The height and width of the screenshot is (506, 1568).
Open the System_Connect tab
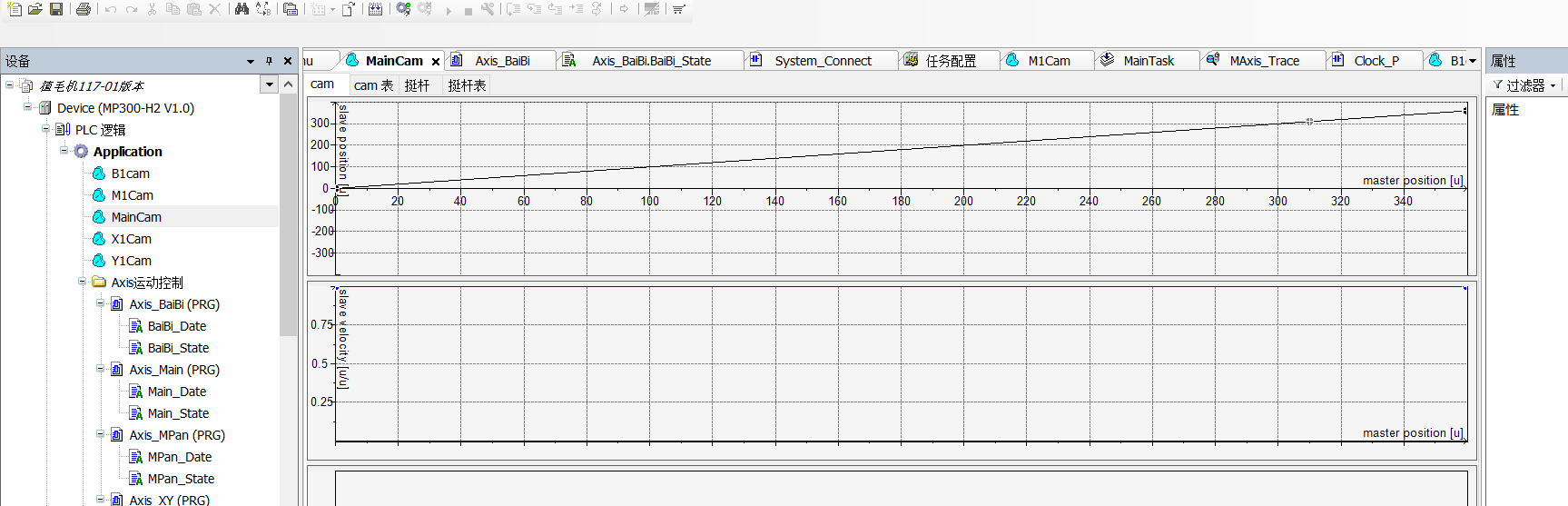(x=822, y=61)
